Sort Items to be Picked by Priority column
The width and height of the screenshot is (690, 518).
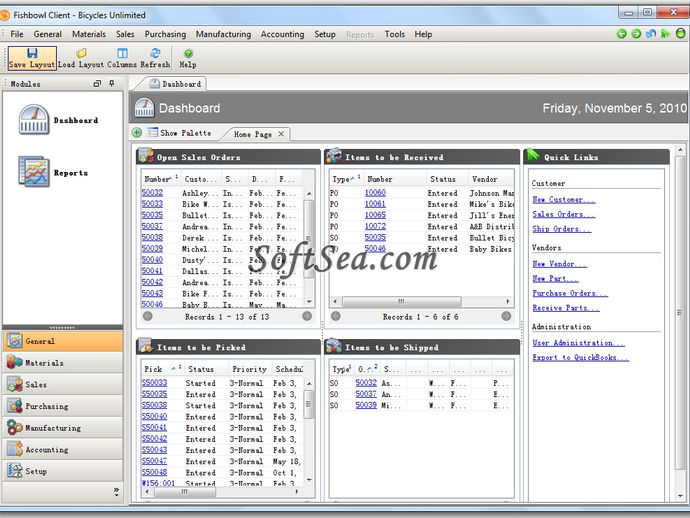tap(250, 369)
